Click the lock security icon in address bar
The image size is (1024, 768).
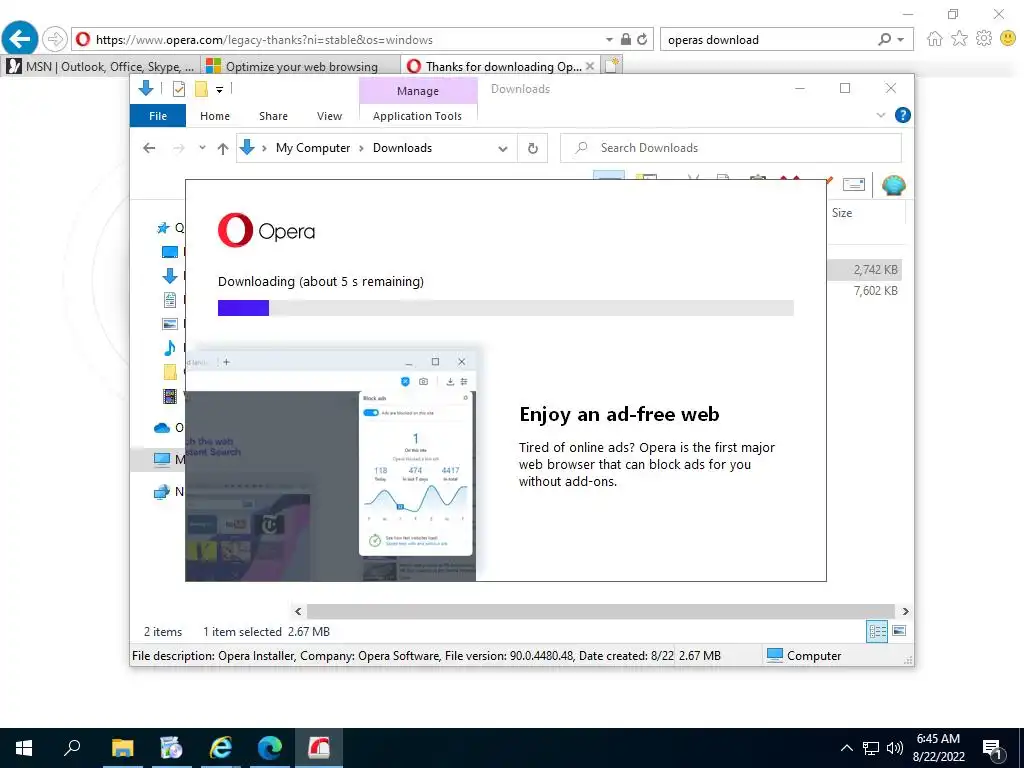(626, 39)
